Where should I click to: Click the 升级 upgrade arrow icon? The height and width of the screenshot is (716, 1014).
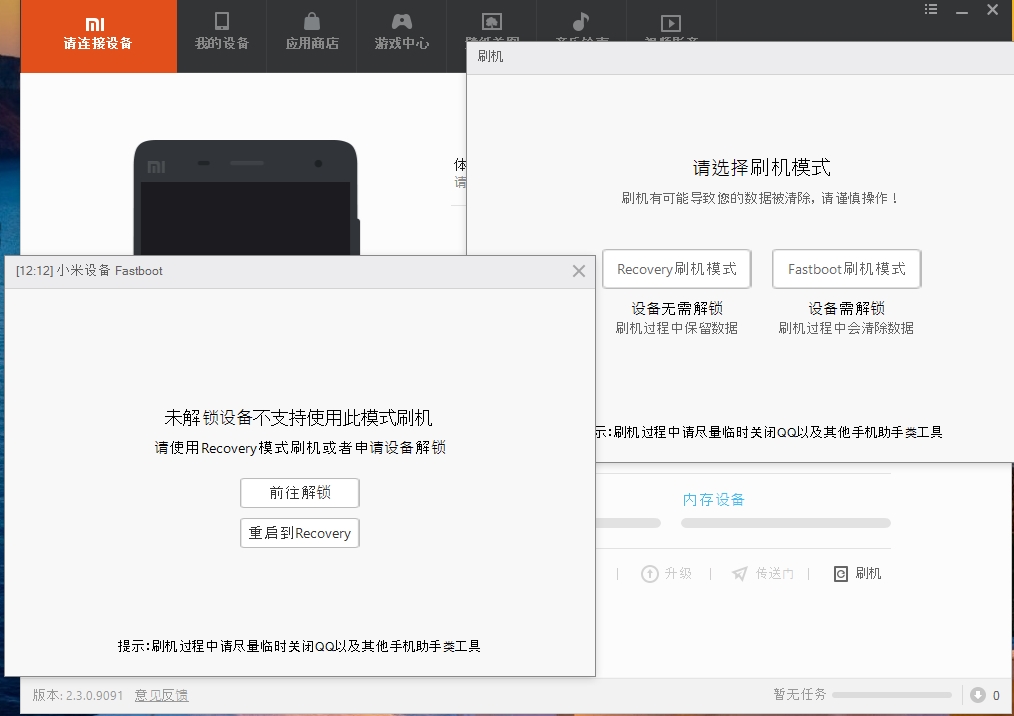650,574
